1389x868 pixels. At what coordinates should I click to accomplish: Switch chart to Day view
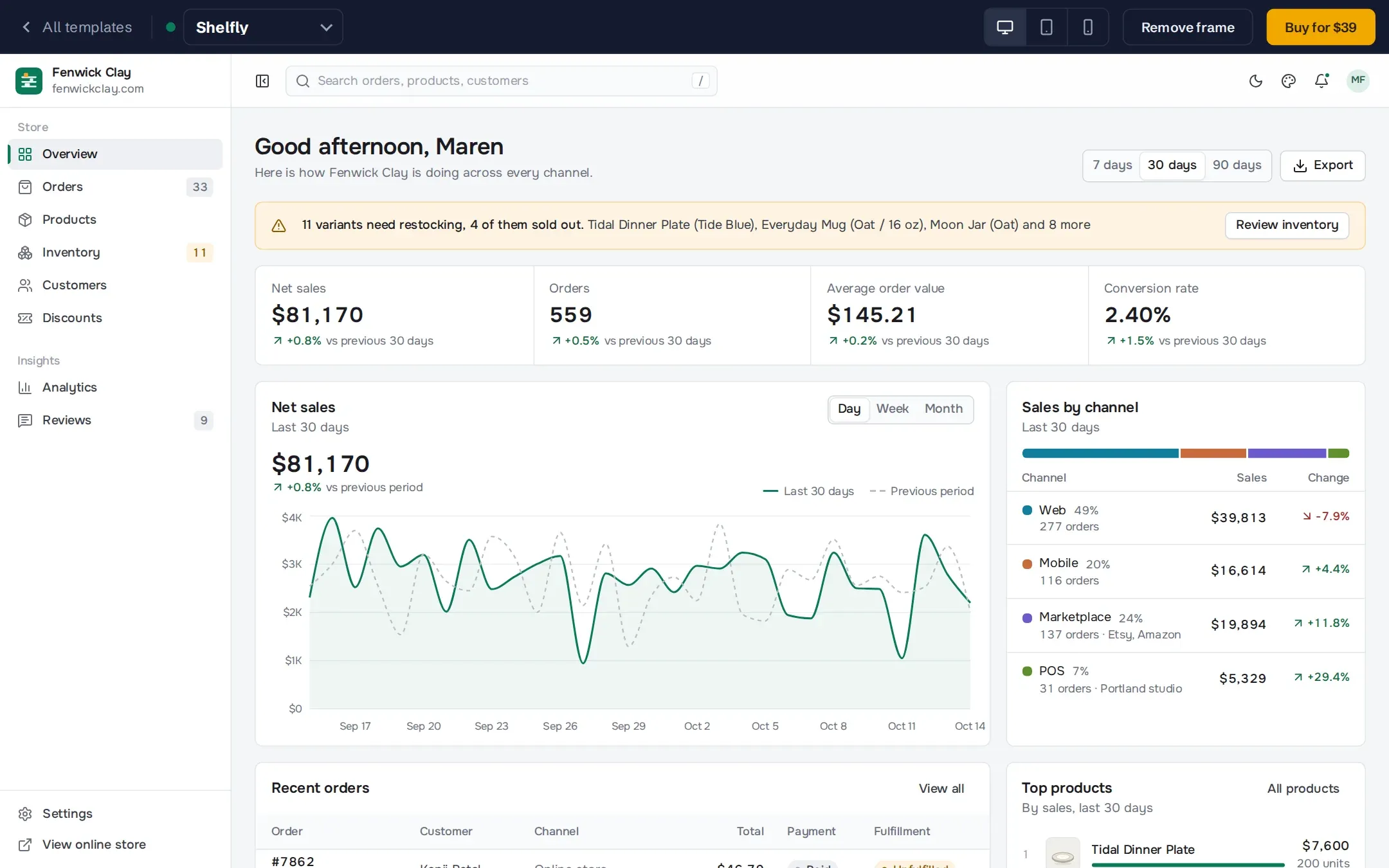[849, 409]
